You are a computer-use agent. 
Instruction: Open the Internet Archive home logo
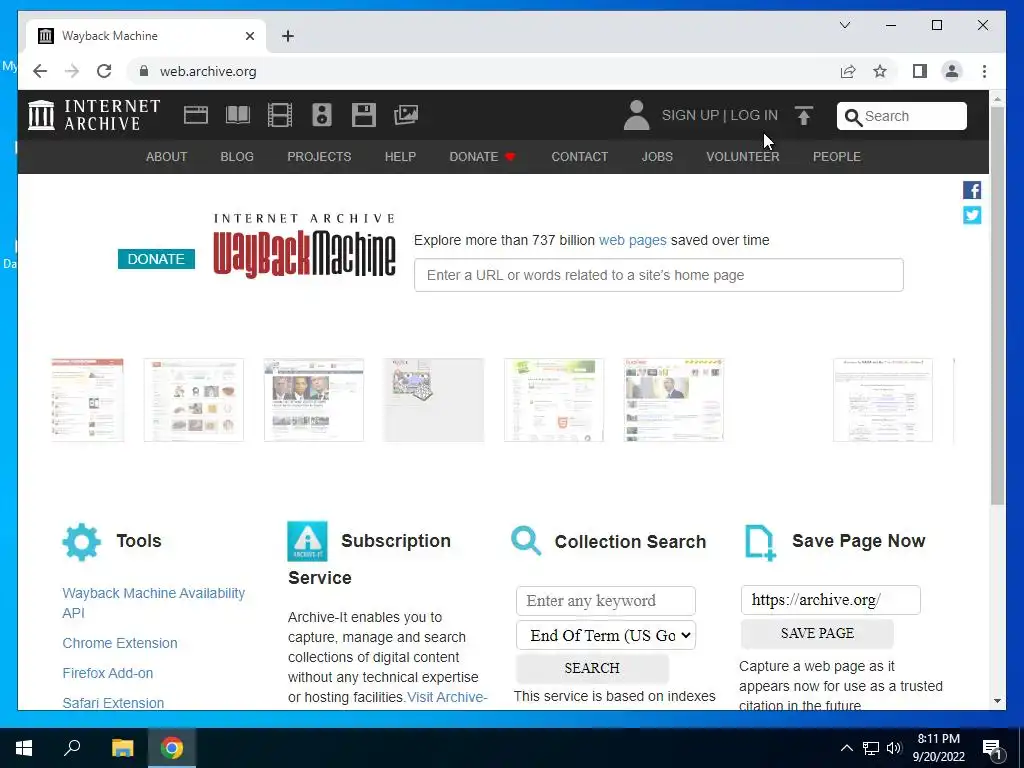(94, 115)
